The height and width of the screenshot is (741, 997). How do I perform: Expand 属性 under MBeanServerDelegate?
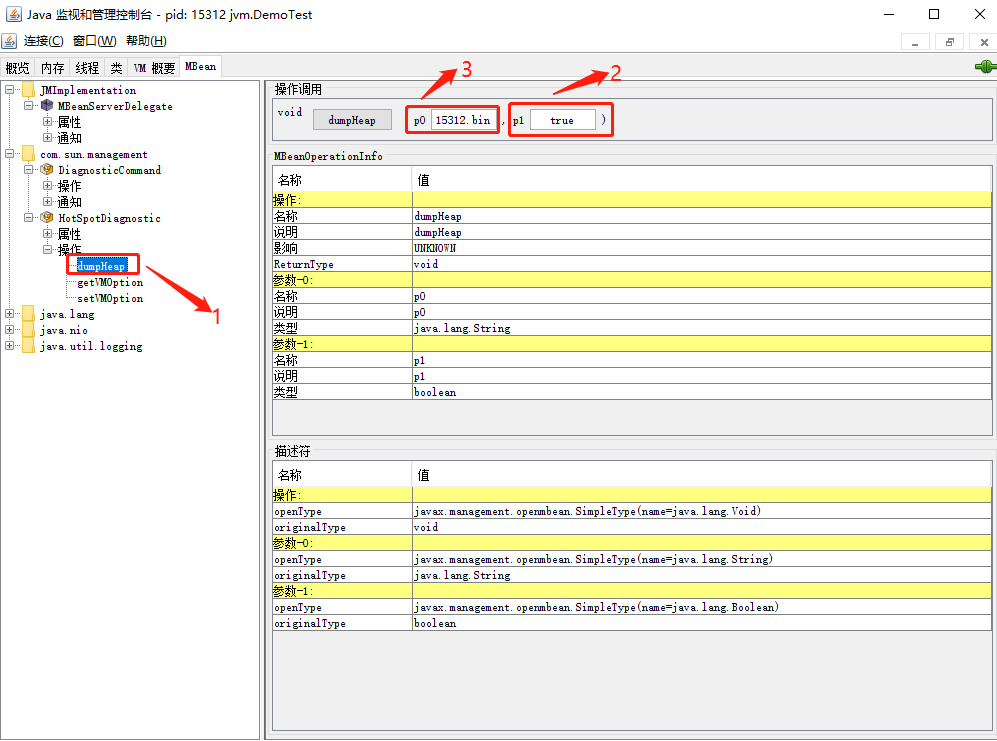47,121
